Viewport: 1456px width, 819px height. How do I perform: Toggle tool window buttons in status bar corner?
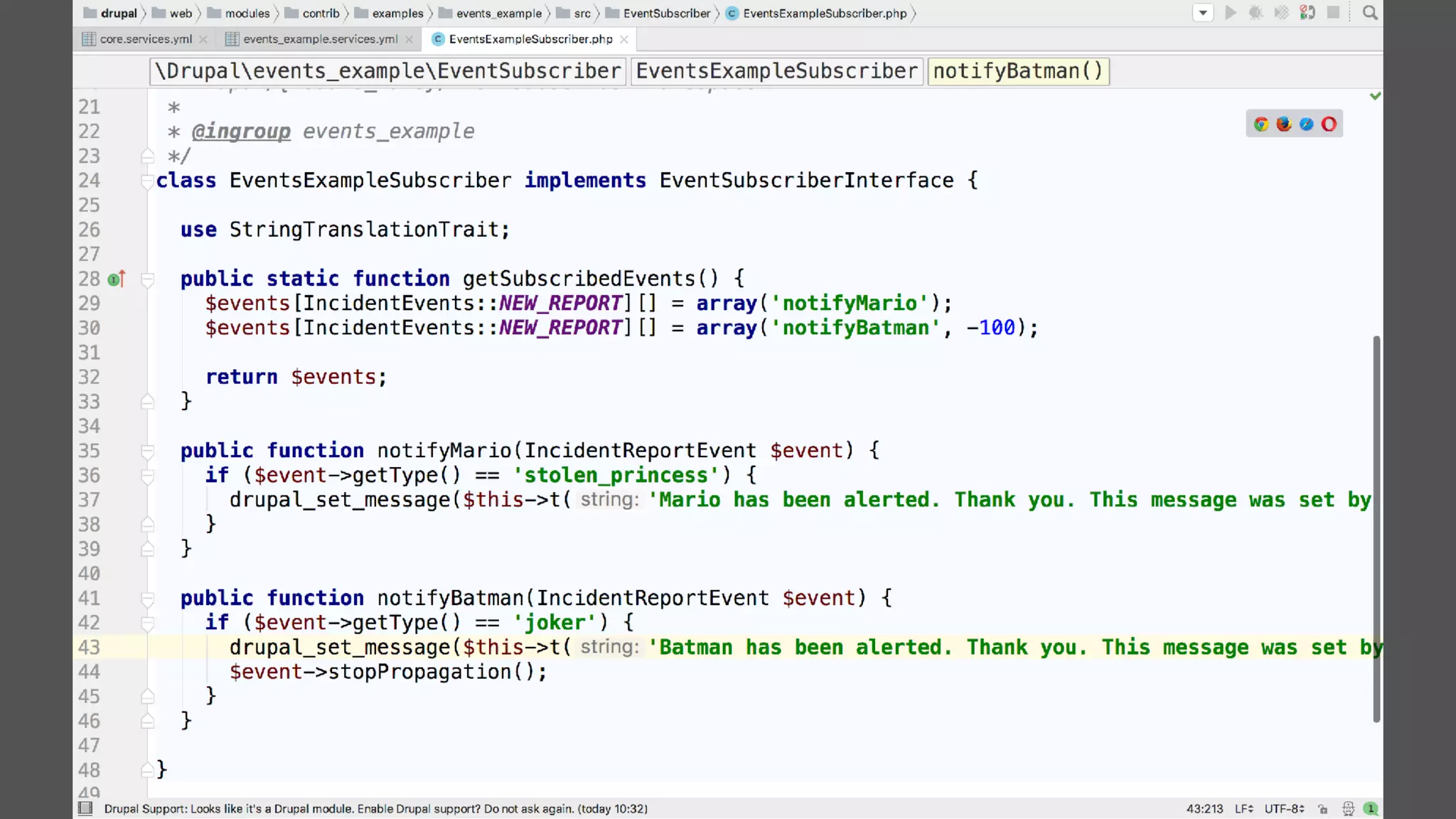[x=85, y=808]
